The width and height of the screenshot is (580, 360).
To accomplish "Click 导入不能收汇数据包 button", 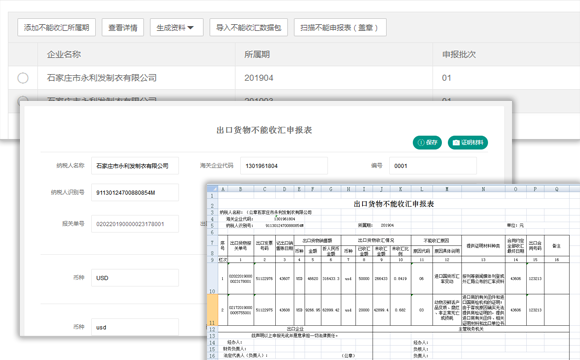I will 249,27.
